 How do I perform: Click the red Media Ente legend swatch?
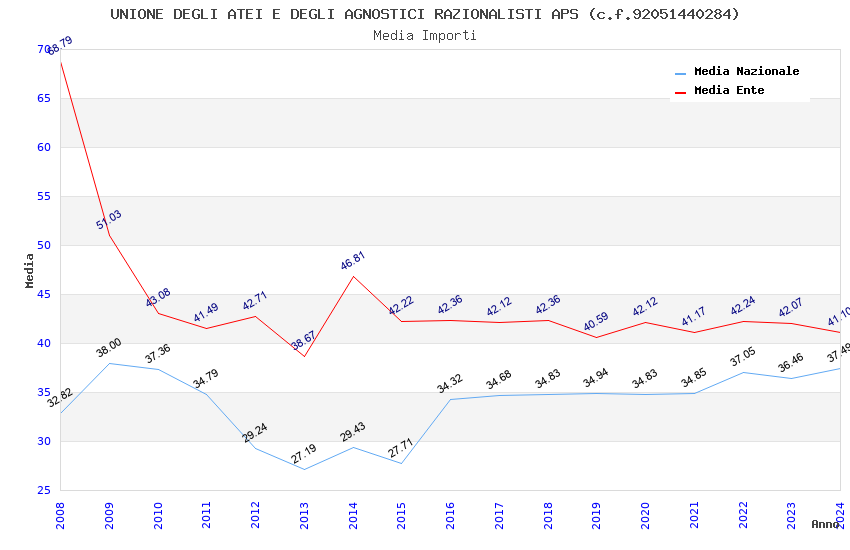680,92
